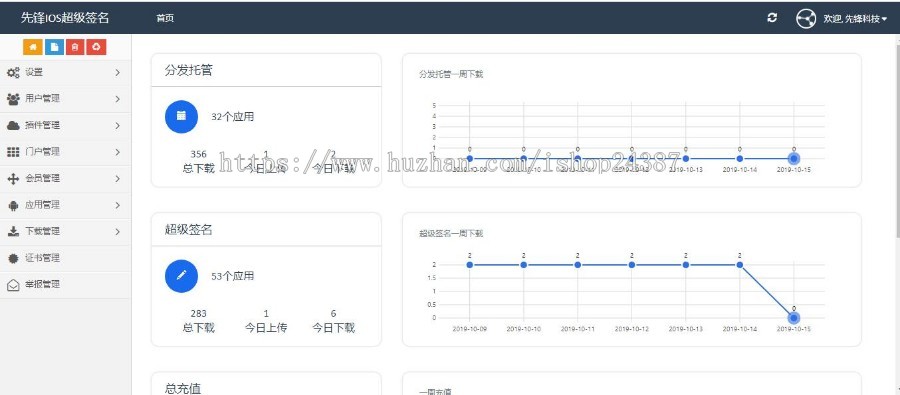Click the Android icon beside 应用管理
Image resolution: width=900 pixels, height=395 pixels.
[x=13, y=205]
